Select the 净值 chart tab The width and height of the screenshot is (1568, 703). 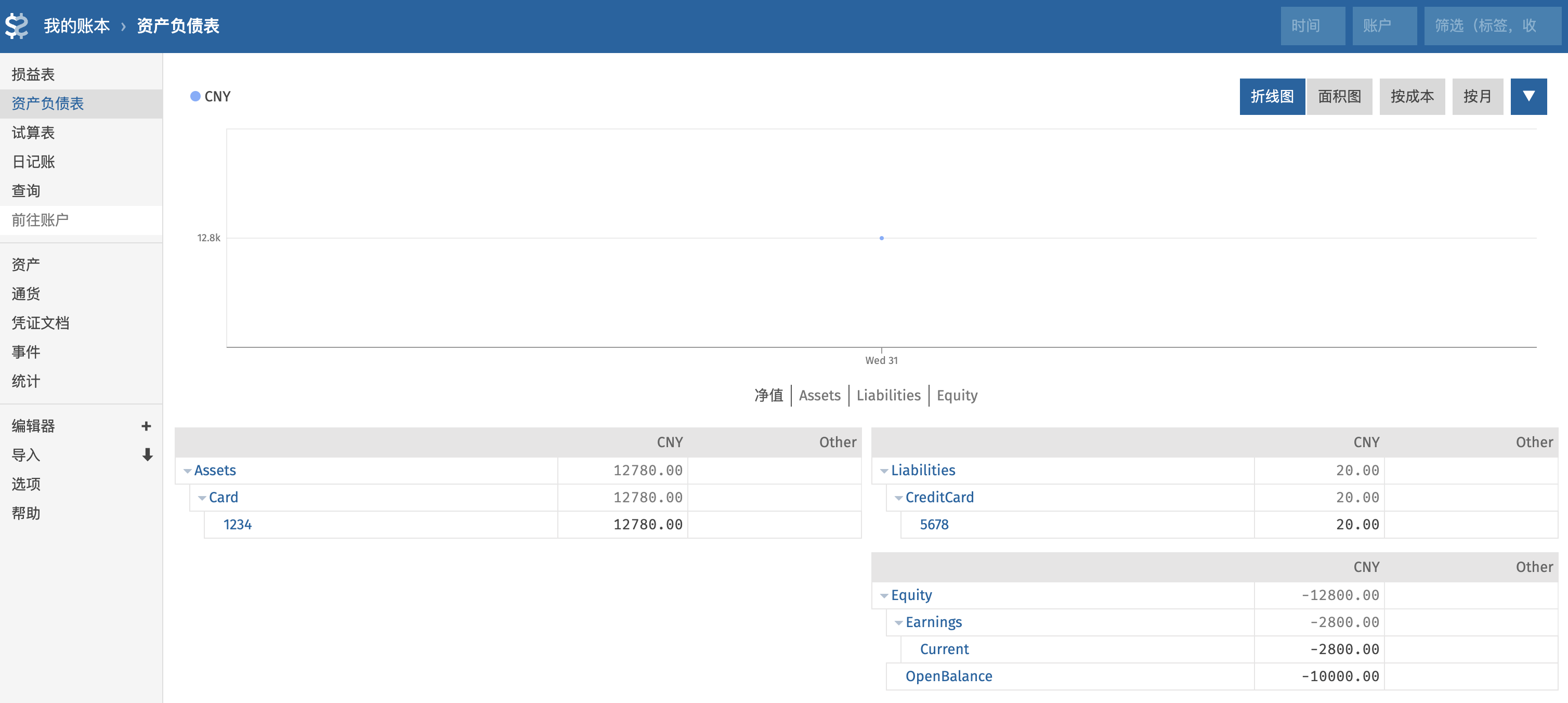pyautogui.click(x=769, y=396)
